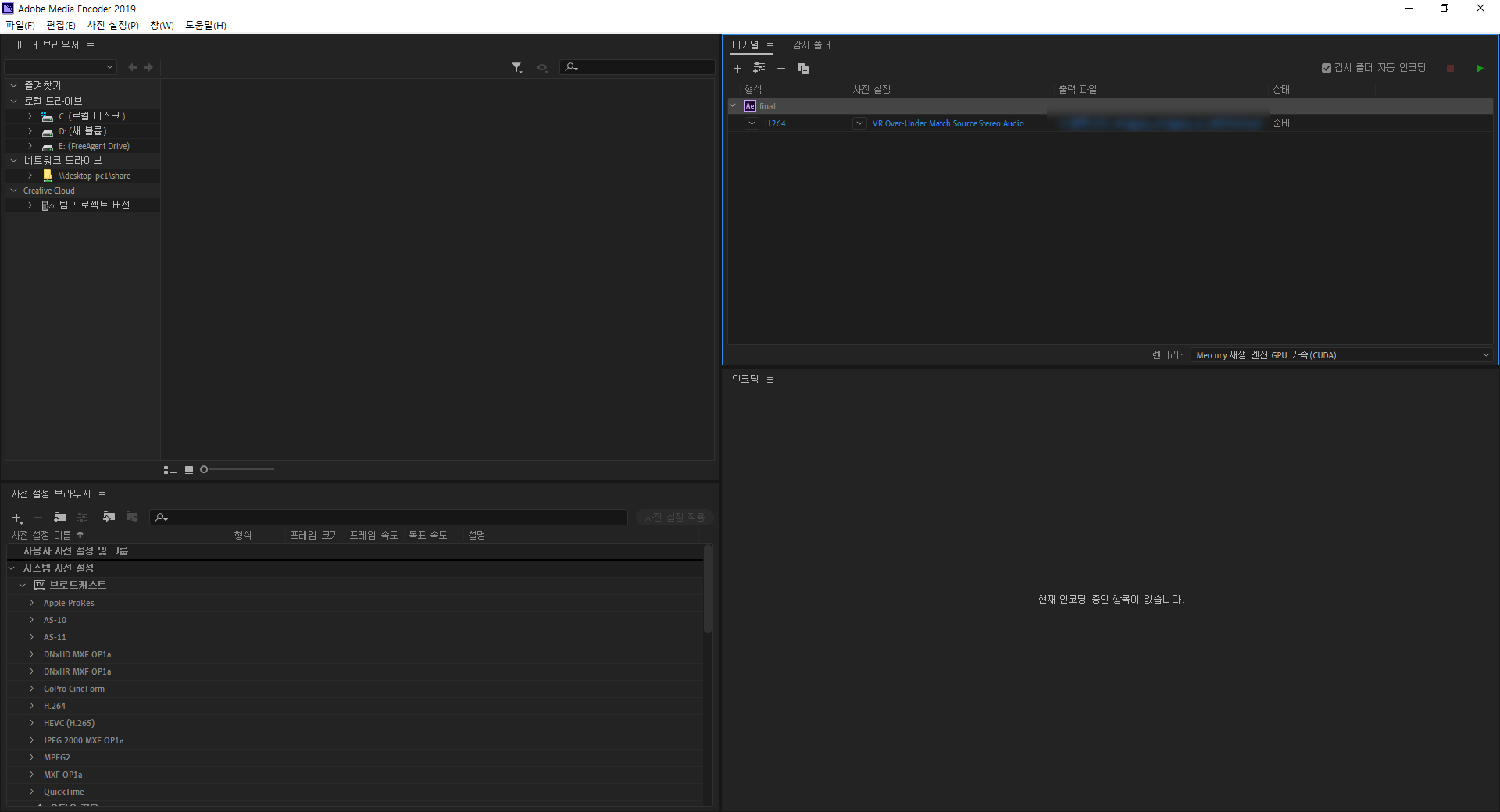This screenshot has width=1500, height=812.
Task: Collapse the 브로드캐스트 preset group
Action: (23, 586)
